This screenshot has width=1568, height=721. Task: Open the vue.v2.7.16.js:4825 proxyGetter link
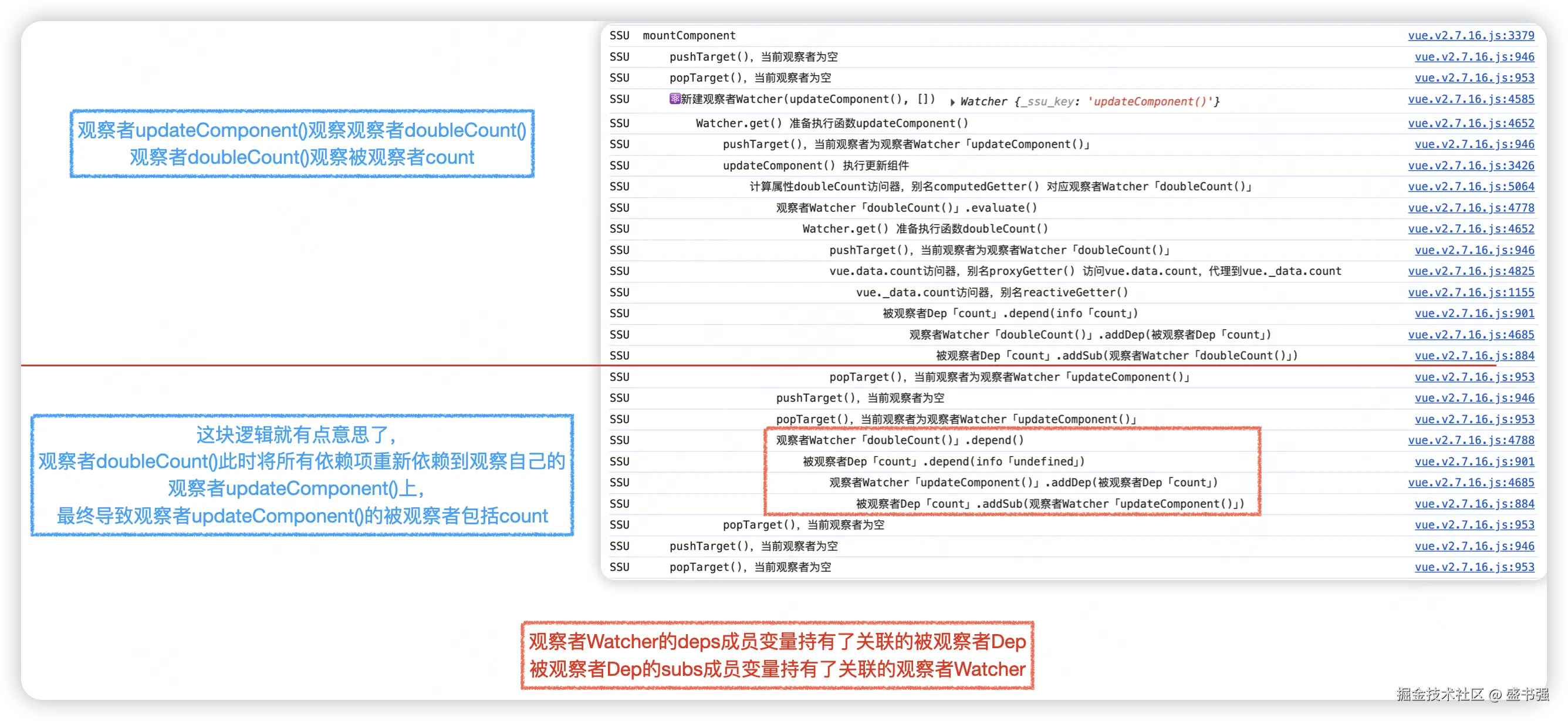(x=1471, y=271)
